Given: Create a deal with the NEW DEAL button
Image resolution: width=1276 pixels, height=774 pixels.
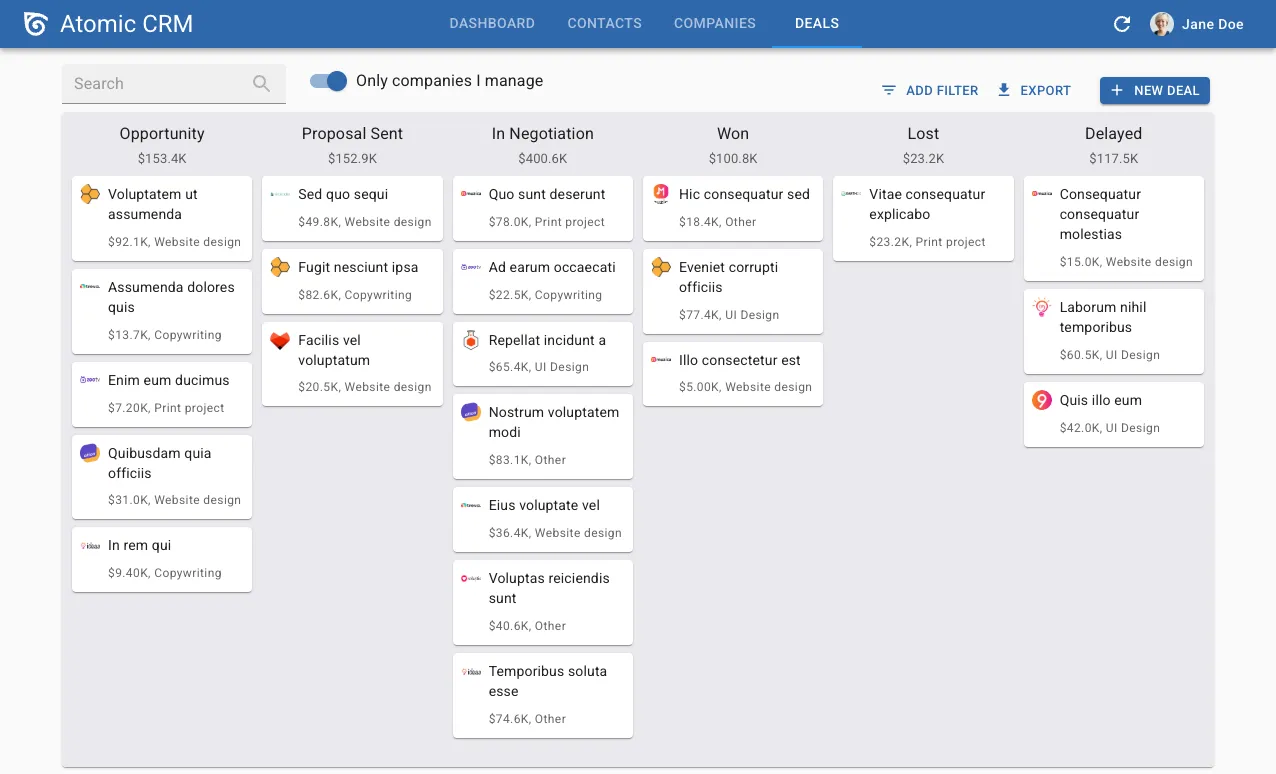Looking at the screenshot, I should click(1154, 90).
